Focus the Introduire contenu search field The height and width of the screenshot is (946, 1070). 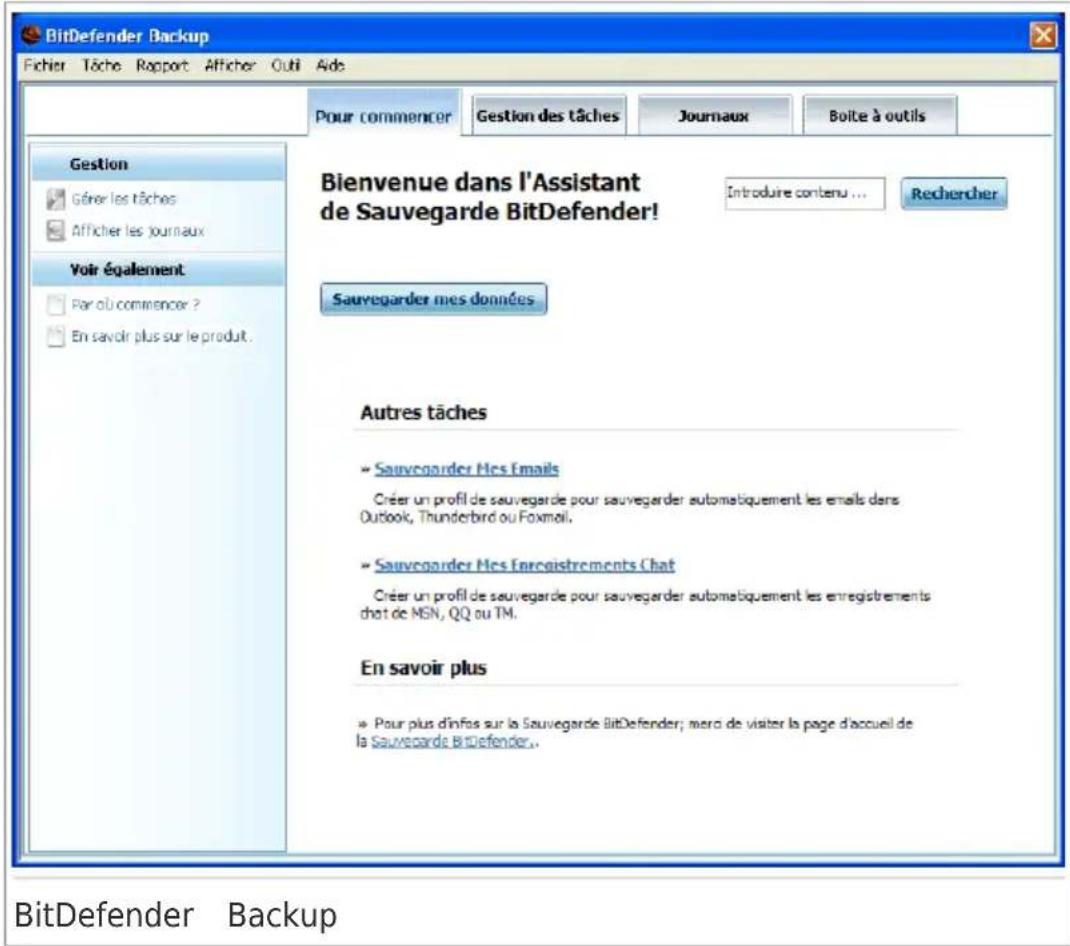805,193
